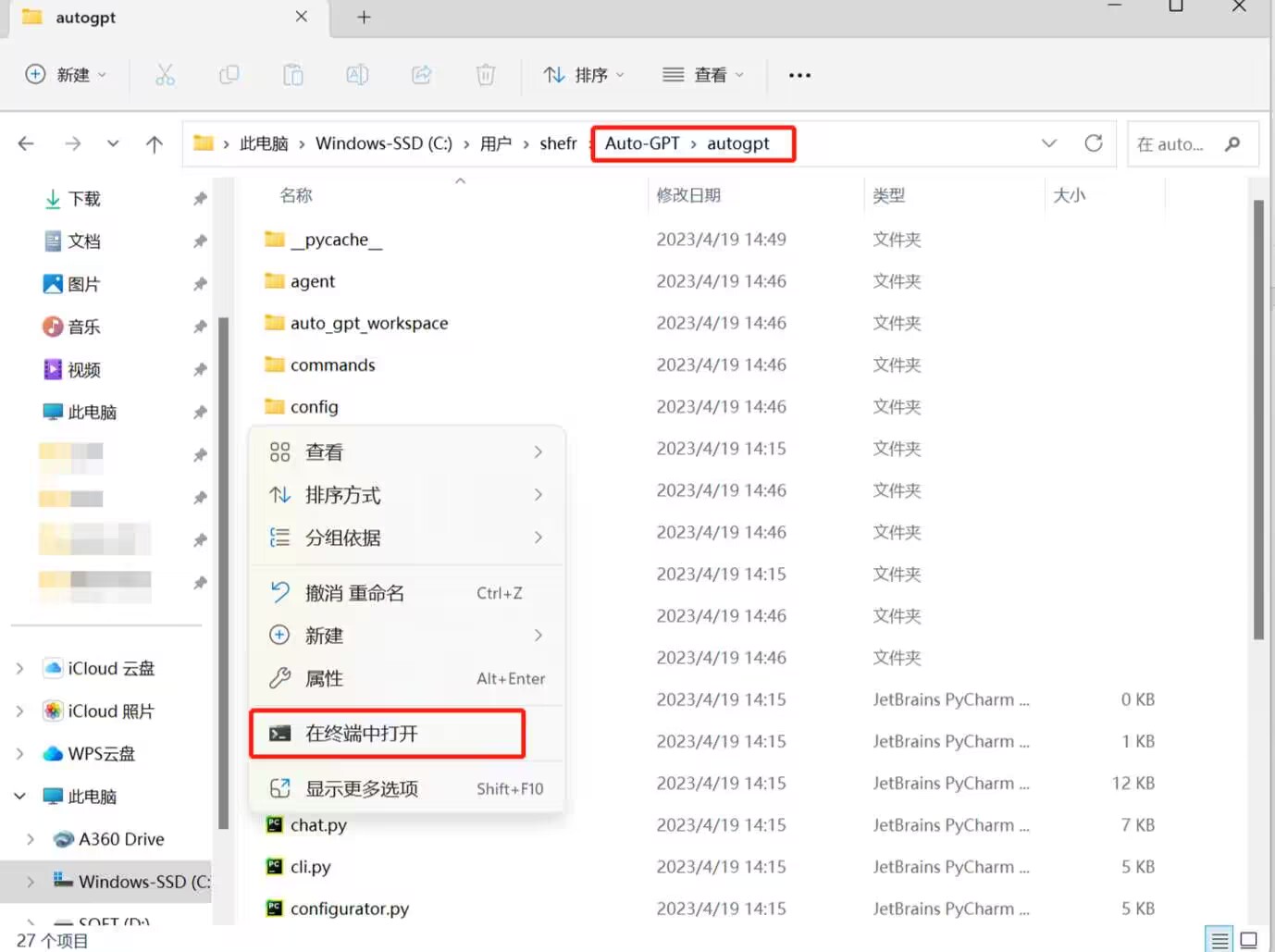Click 用户 breadcrumb in address bar
The height and width of the screenshot is (952, 1275).
496,143
